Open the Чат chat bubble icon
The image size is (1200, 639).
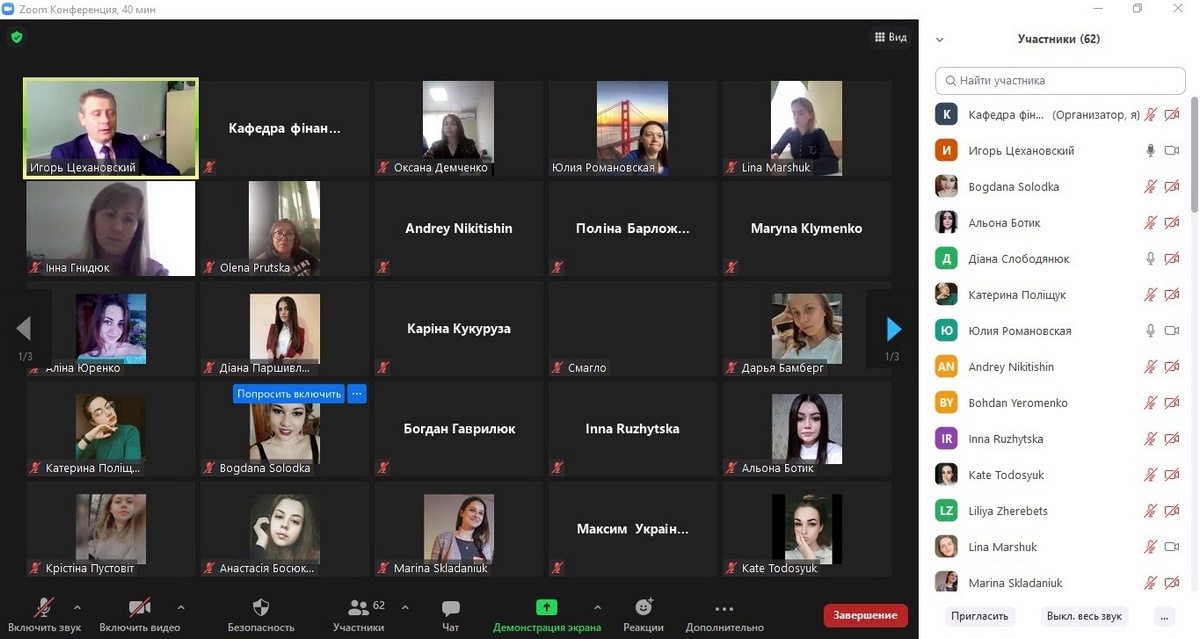451,608
